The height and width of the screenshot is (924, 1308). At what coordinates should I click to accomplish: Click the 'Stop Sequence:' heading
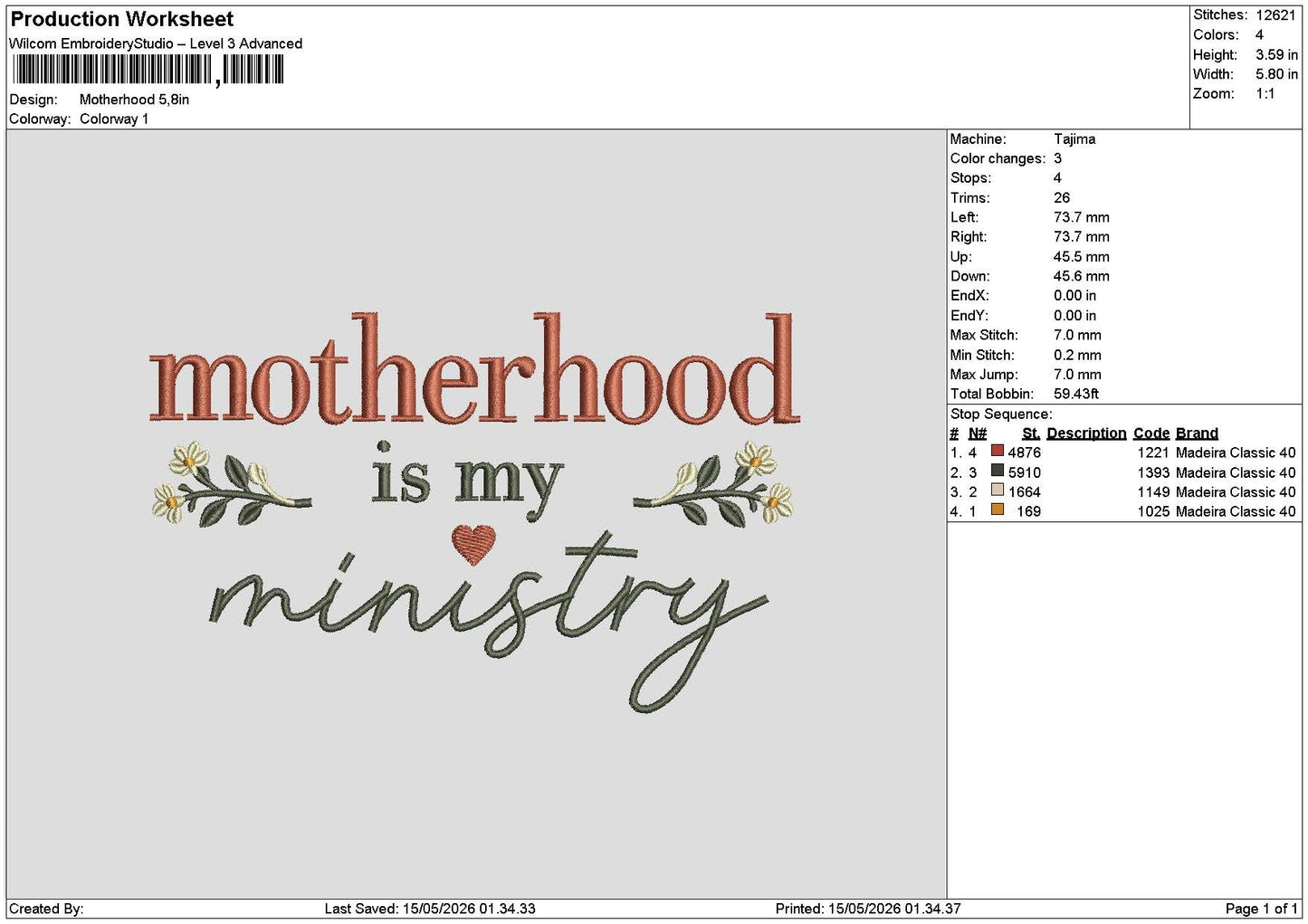[1001, 414]
